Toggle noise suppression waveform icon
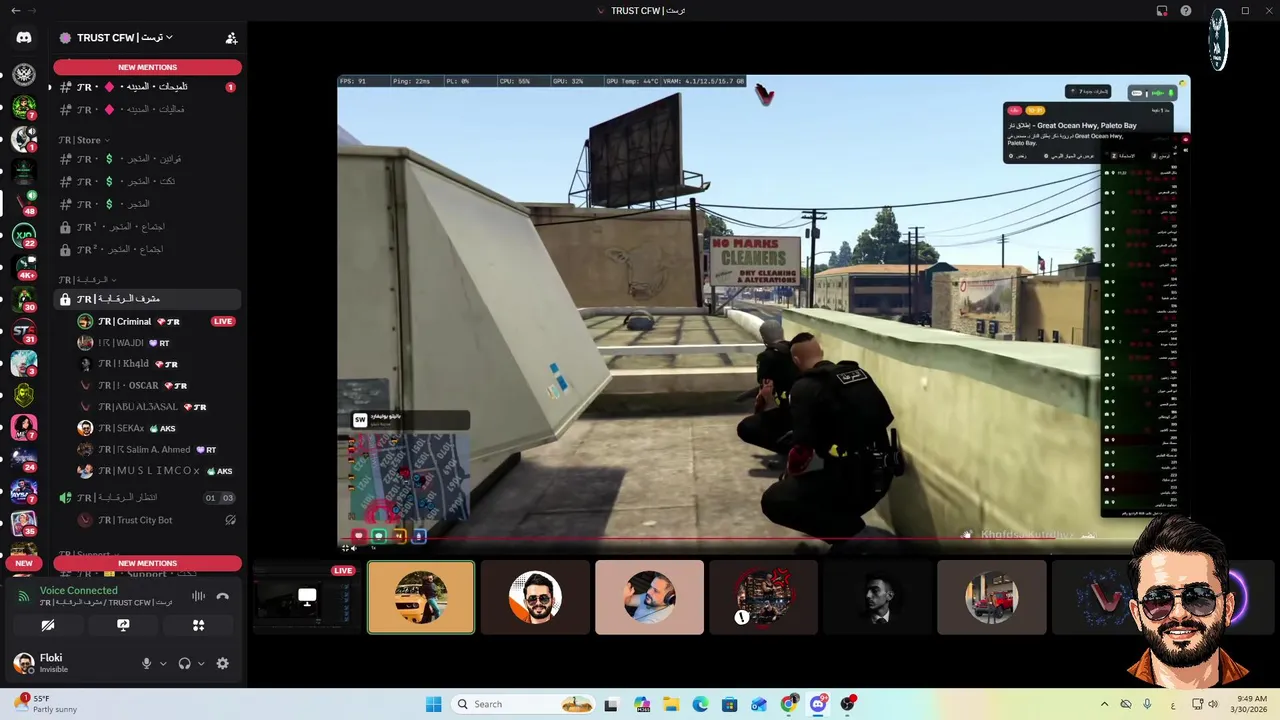Viewport: 1280px width, 720px height. pyautogui.click(x=198, y=596)
